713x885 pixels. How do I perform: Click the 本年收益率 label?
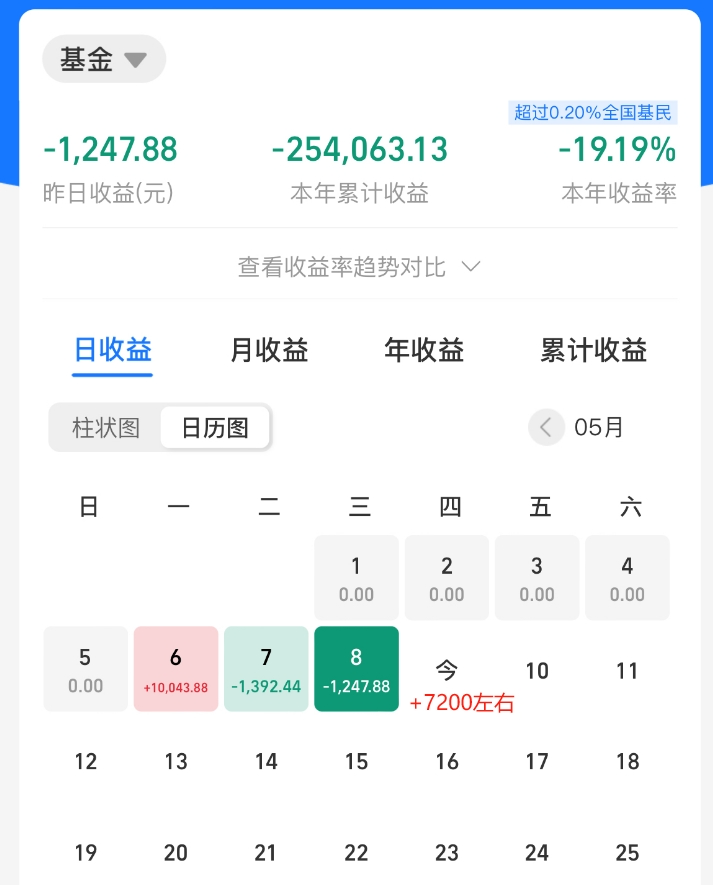coord(619,193)
